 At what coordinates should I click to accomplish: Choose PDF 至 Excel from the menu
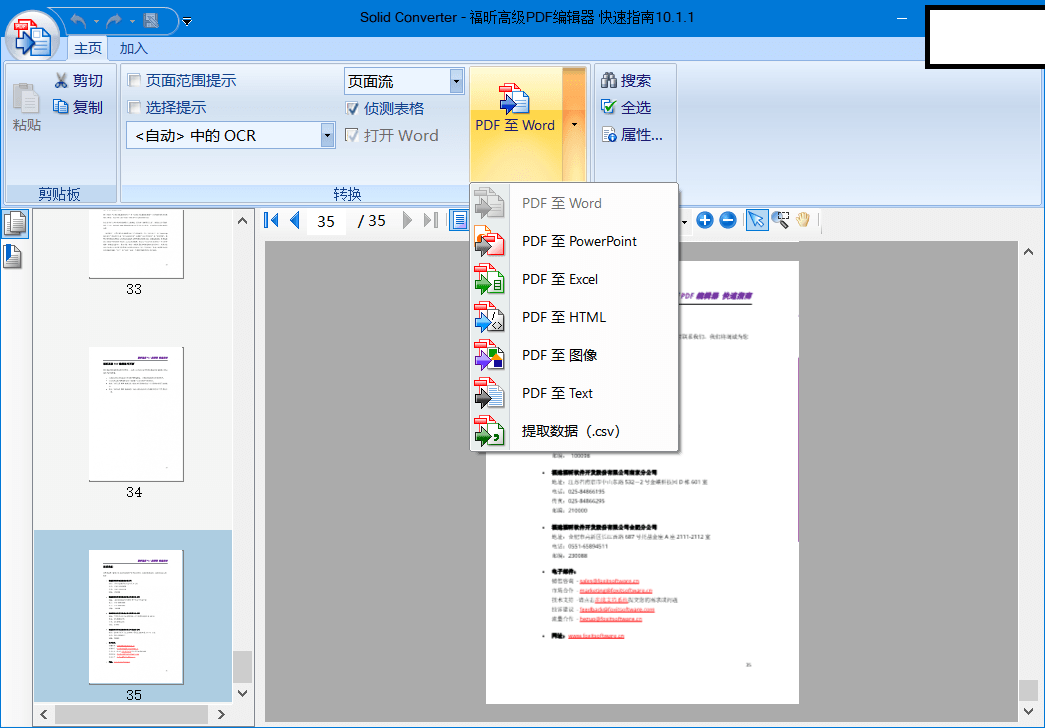(574, 279)
